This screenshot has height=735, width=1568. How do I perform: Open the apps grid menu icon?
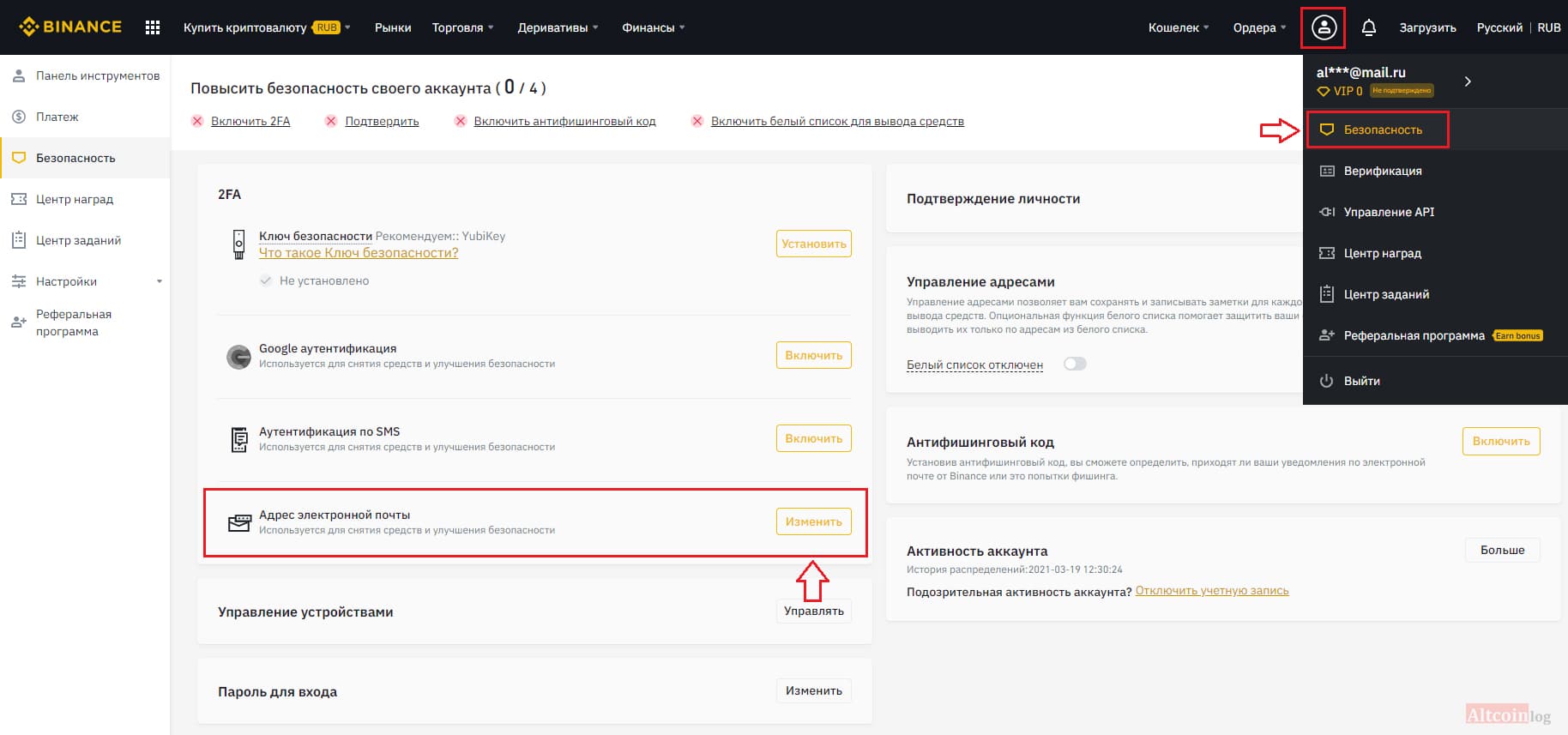[153, 27]
